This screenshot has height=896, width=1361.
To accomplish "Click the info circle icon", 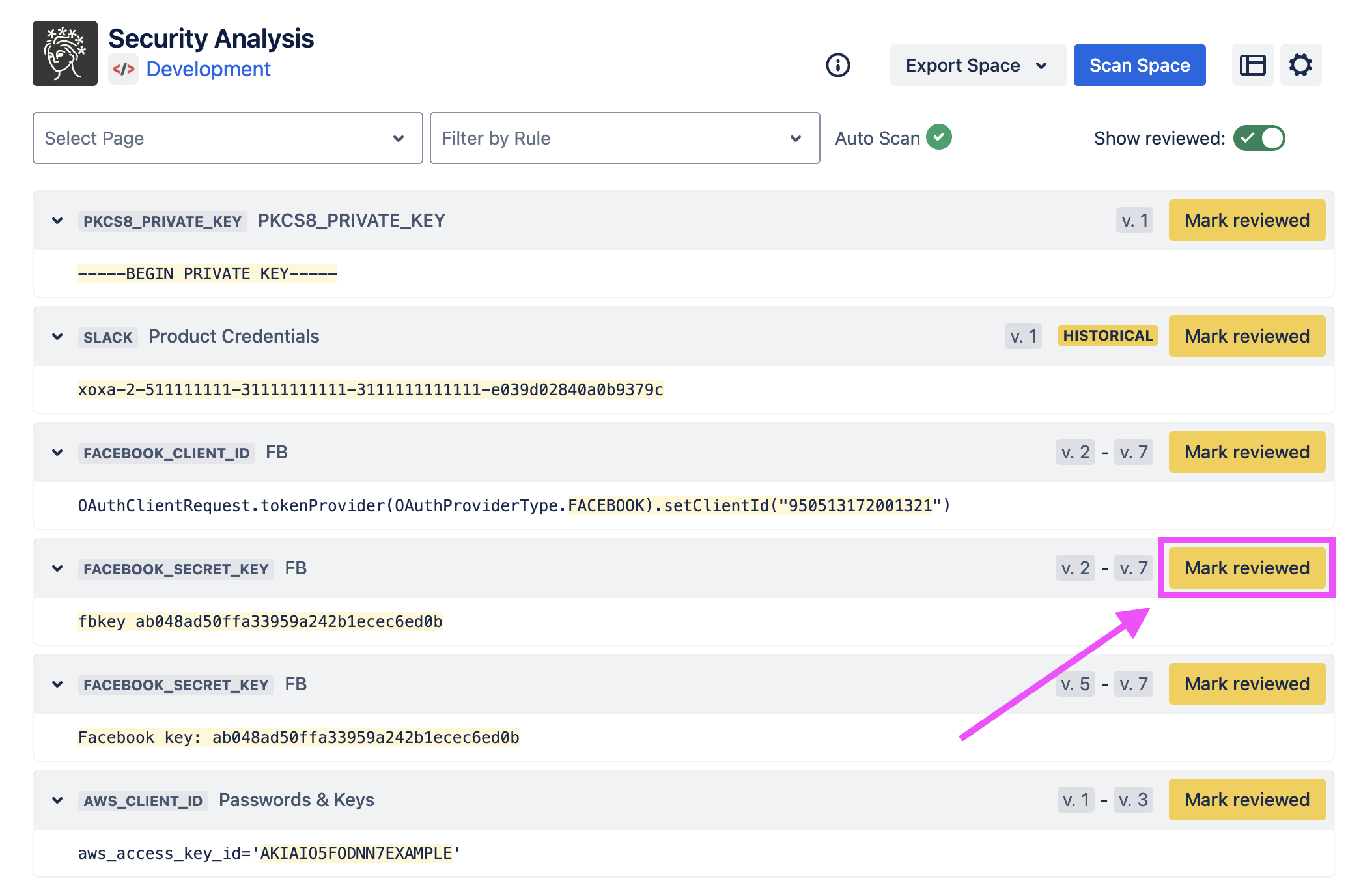I will pos(837,65).
